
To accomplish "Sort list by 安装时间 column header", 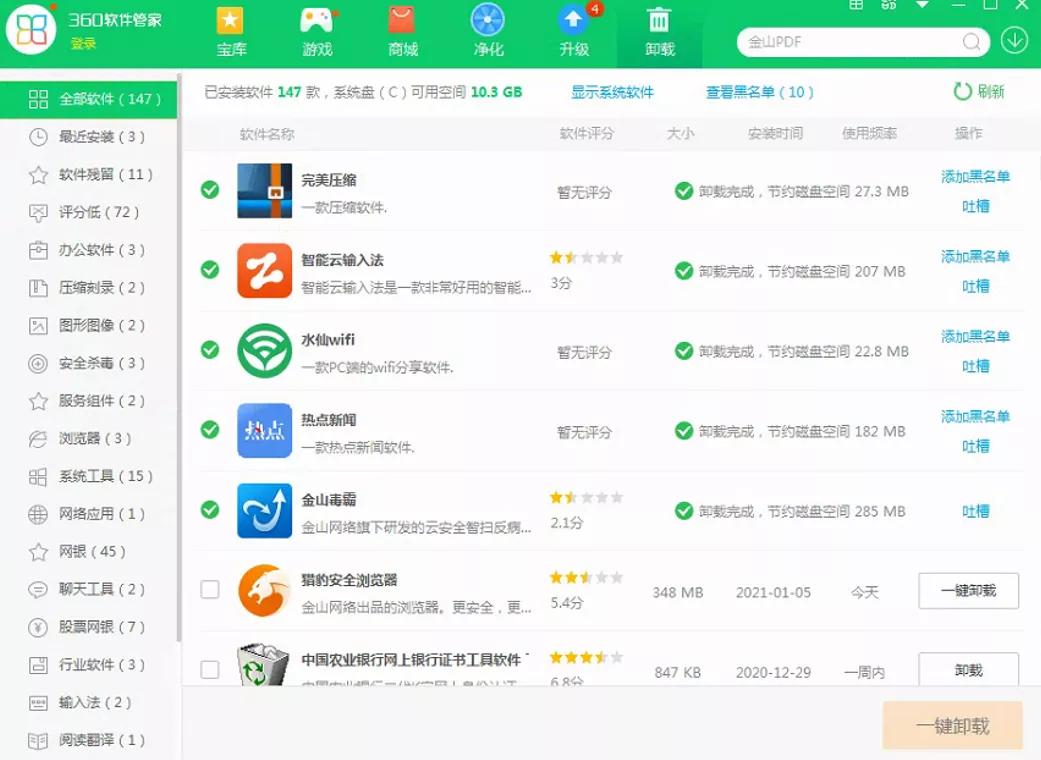I will (x=775, y=134).
